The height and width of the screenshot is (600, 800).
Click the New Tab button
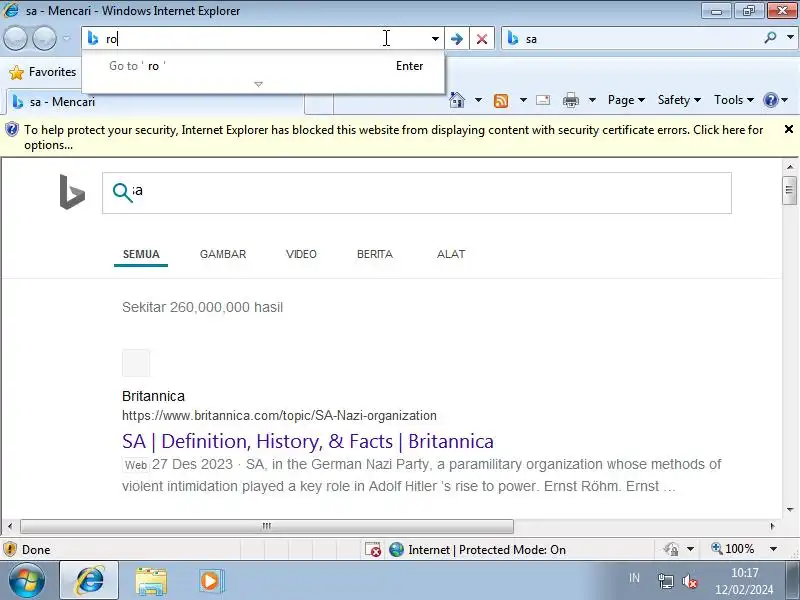[x=319, y=104]
